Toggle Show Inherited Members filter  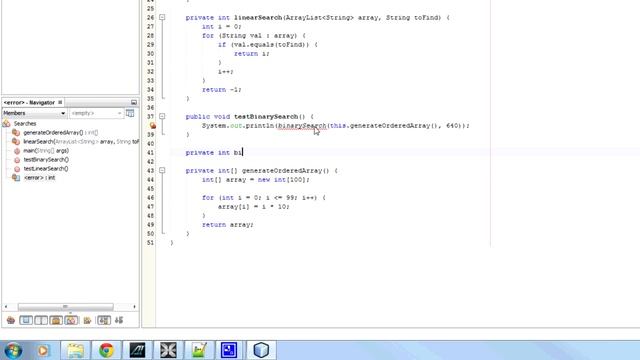tap(11, 320)
